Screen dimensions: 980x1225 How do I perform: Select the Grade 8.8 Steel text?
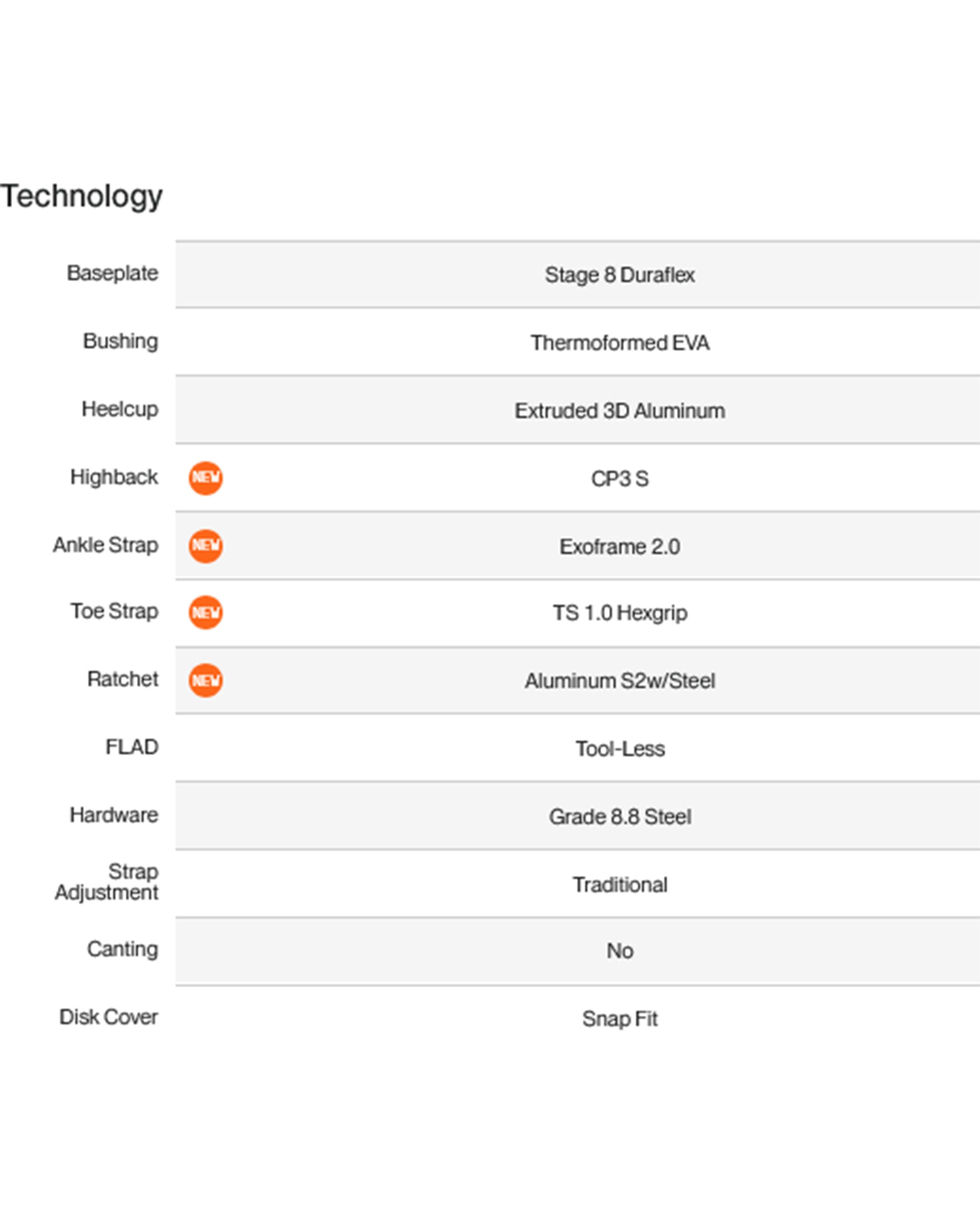pyautogui.click(x=620, y=817)
